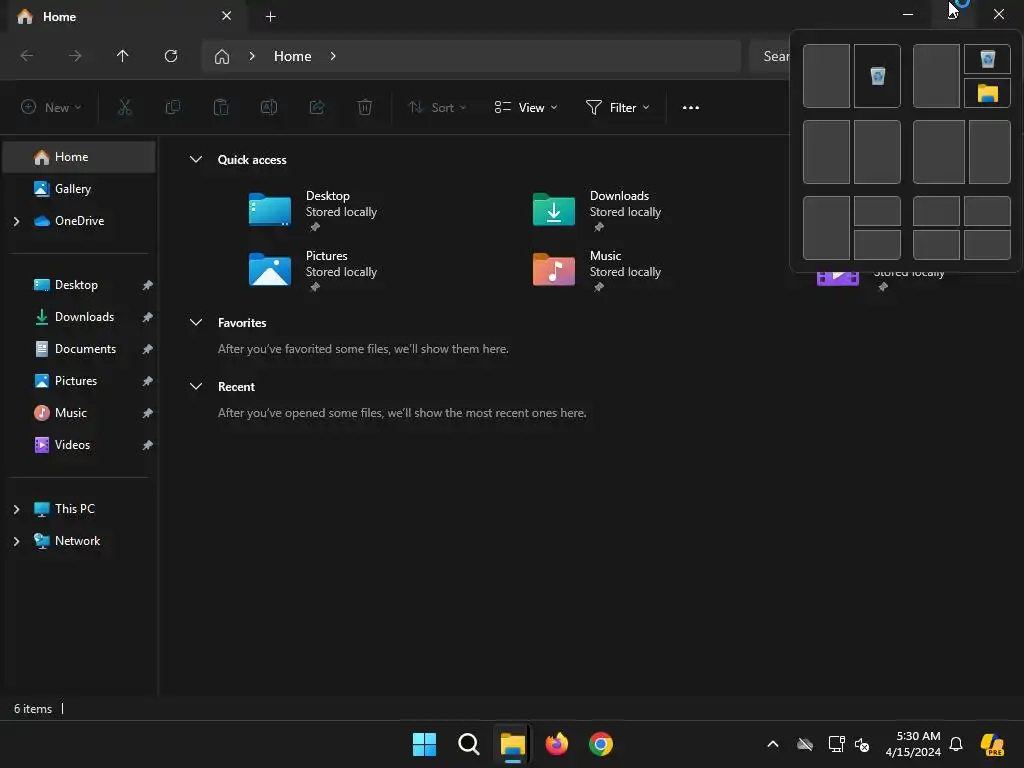Collapse the Favorites section
This screenshot has width=1024, height=768.
tap(195, 322)
